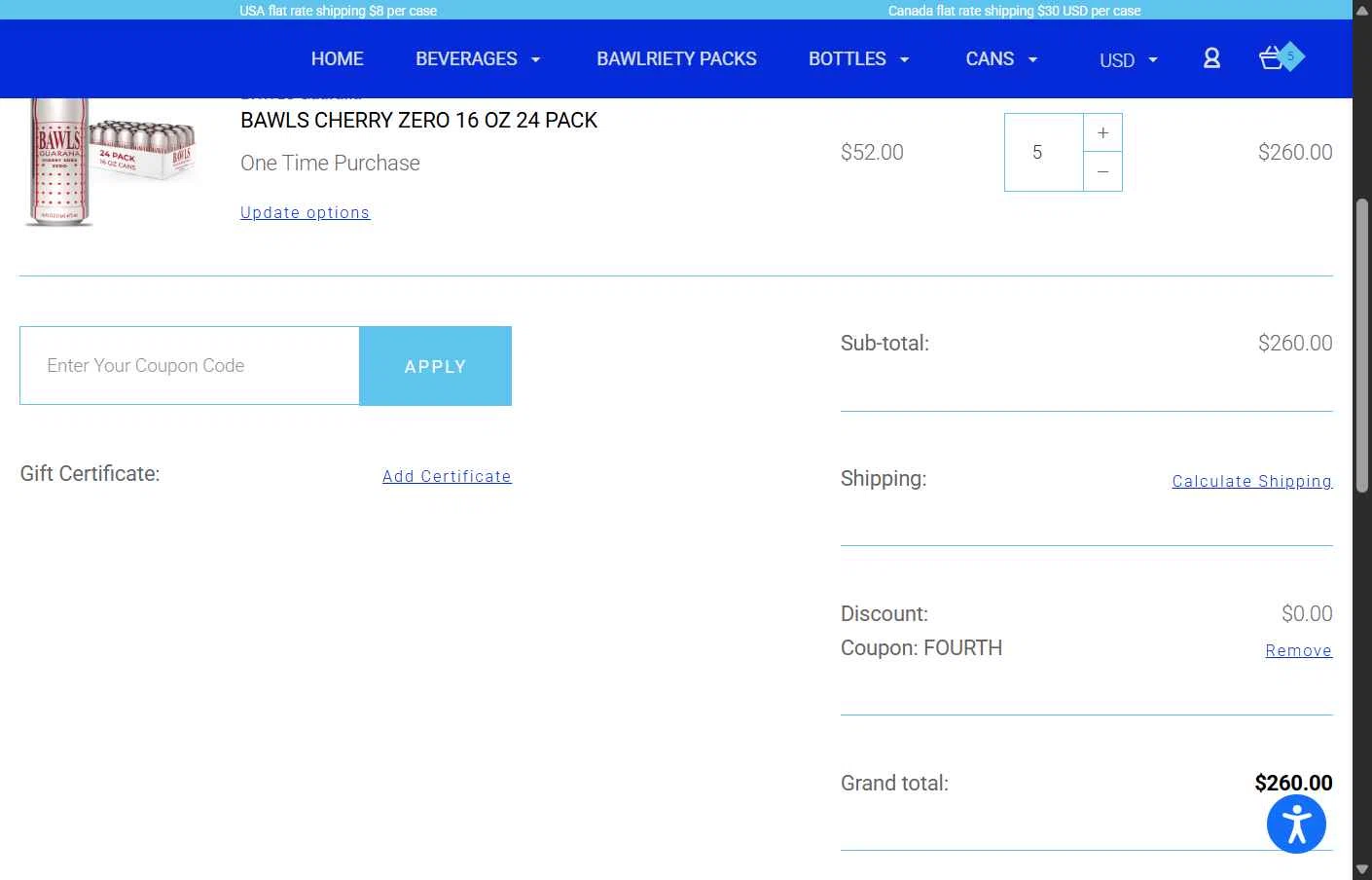Expand the CANS dropdown menu
The width and height of the screenshot is (1372, 880).
(1001, 58)
